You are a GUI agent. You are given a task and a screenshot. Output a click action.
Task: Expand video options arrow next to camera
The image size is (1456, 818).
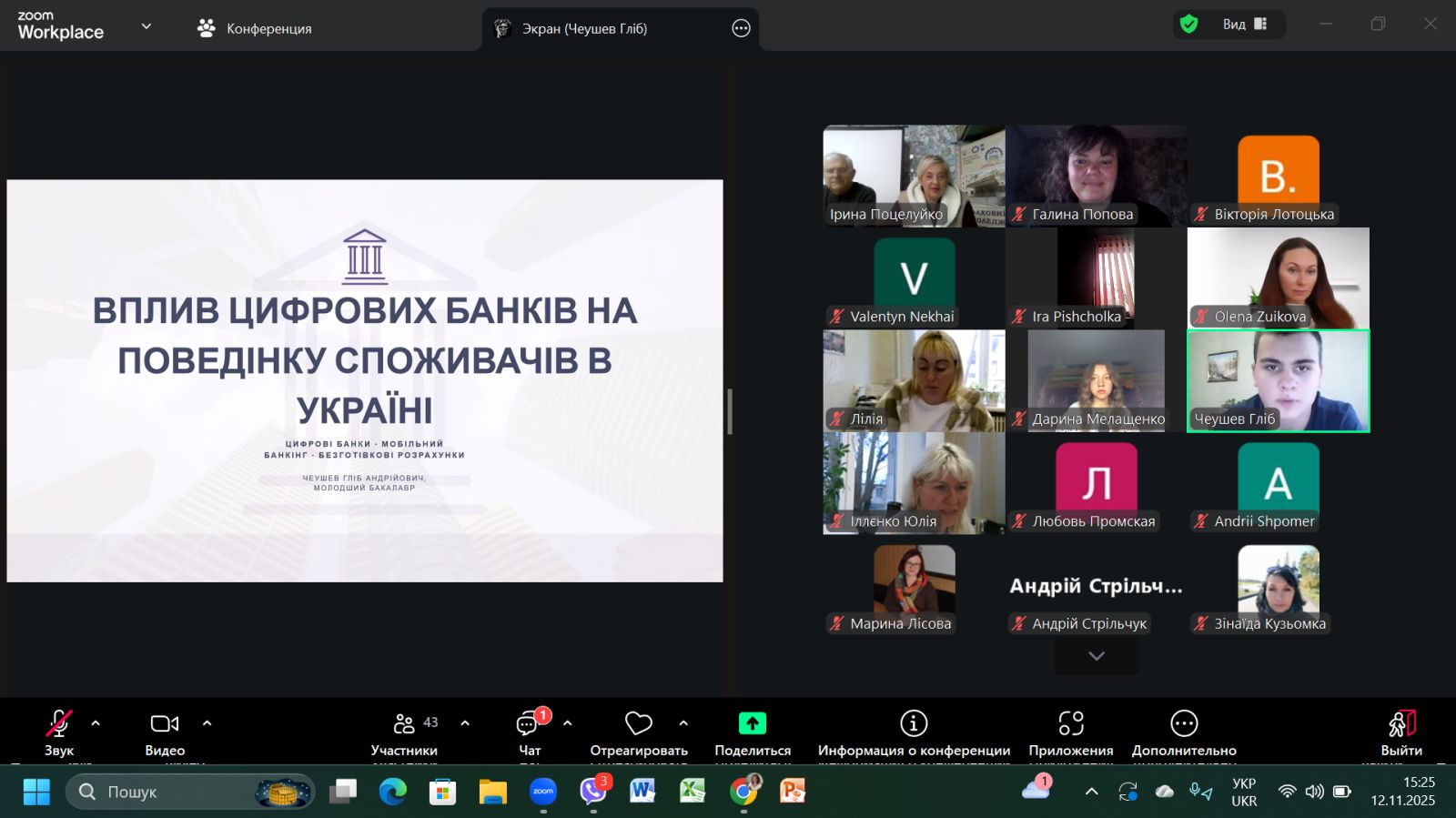[207, 723]
